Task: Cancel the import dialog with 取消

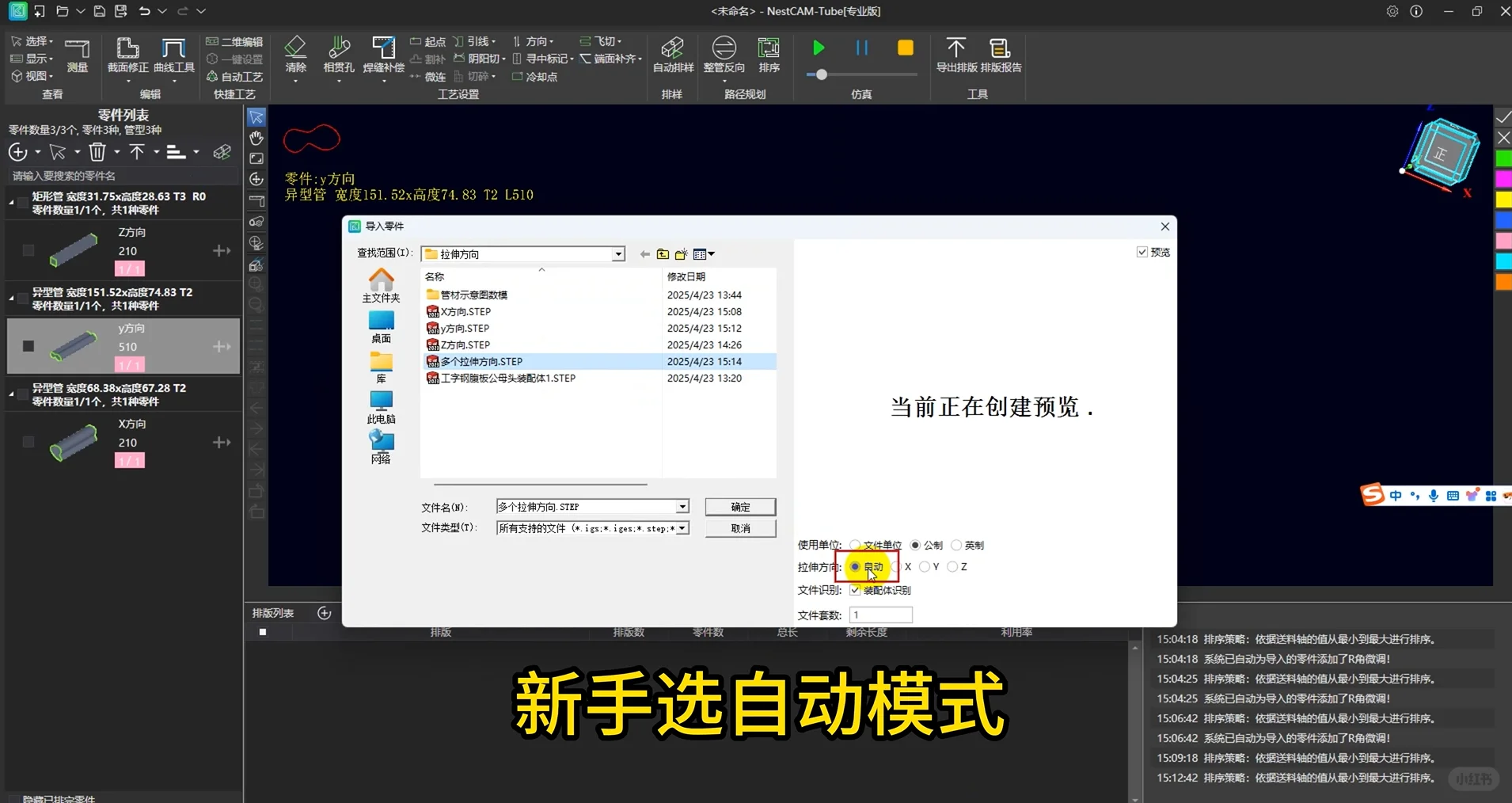Action: tap(739, 528)
